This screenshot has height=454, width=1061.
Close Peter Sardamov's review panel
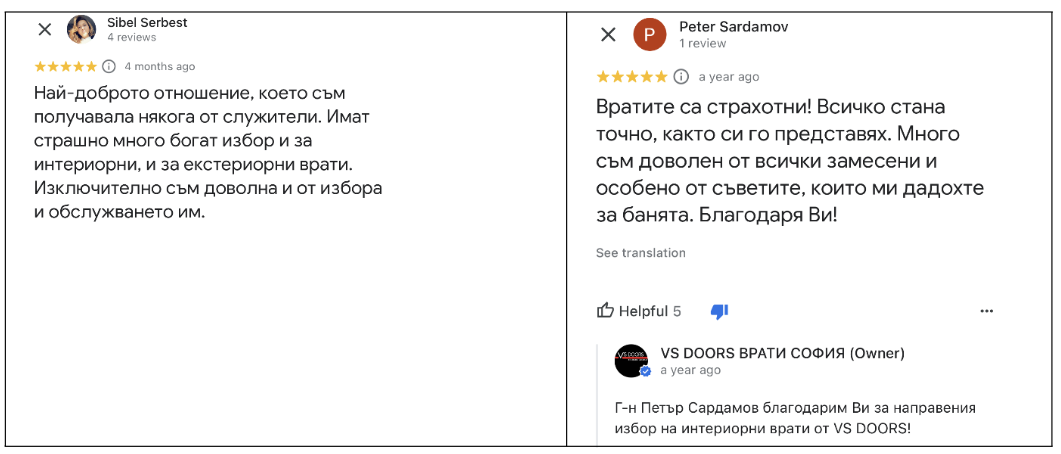click(608, 35)
